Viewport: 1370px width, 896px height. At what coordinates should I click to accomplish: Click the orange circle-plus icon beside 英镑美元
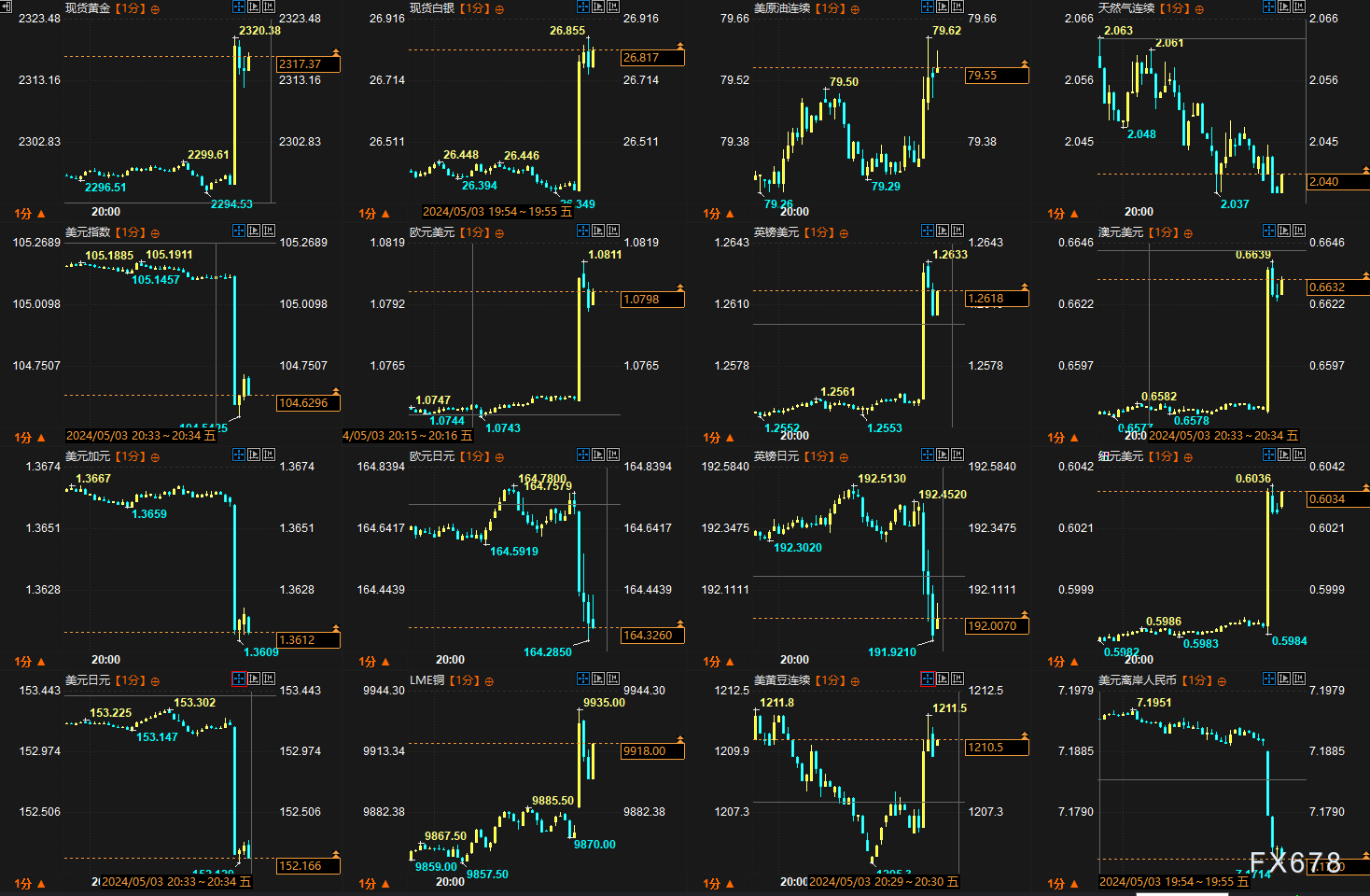(844, 233)
